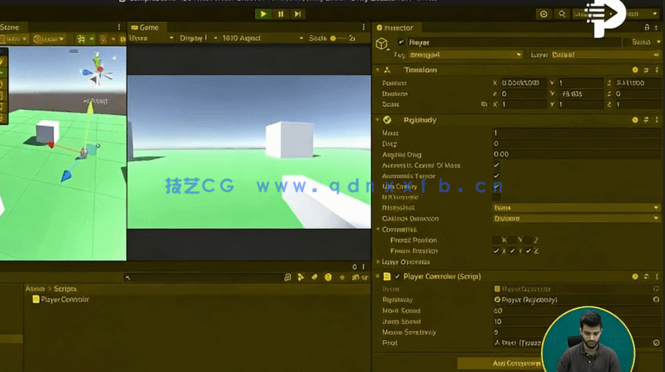The height and width of the screenshot is (372, 665).
Task: Open the Tag dropdown
Action: (465, 55)
